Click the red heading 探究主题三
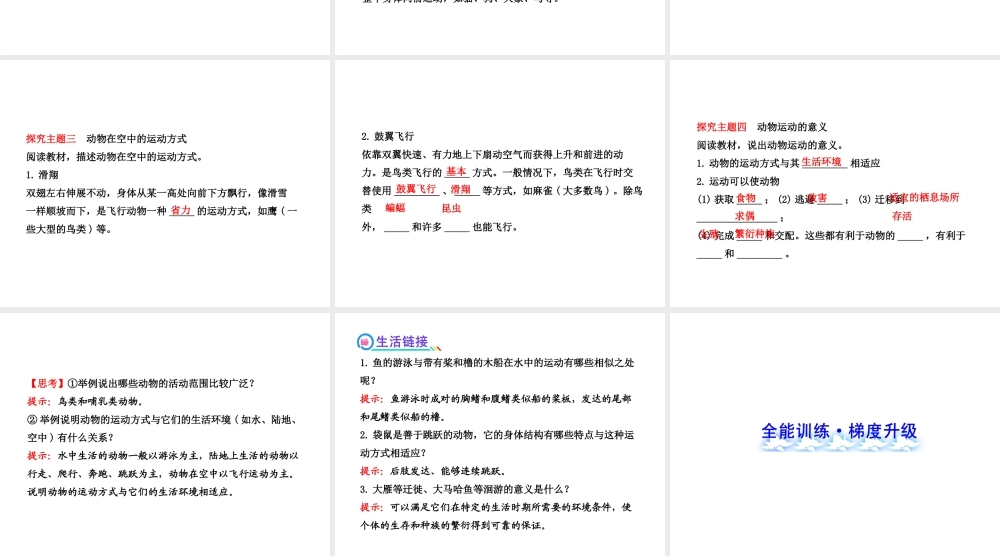Viewport: 1000px width, 556px height. 51,138
